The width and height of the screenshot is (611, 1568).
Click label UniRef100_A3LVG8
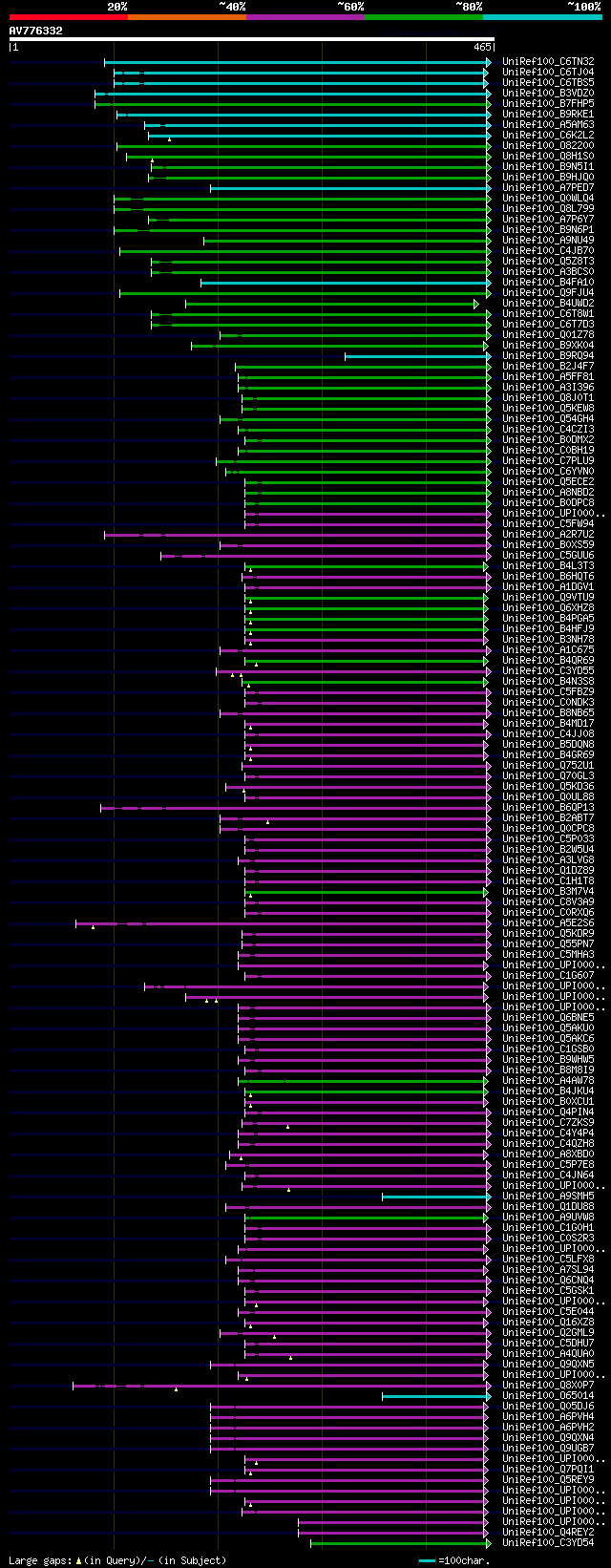pyautogui.click(x=548, y=860)
